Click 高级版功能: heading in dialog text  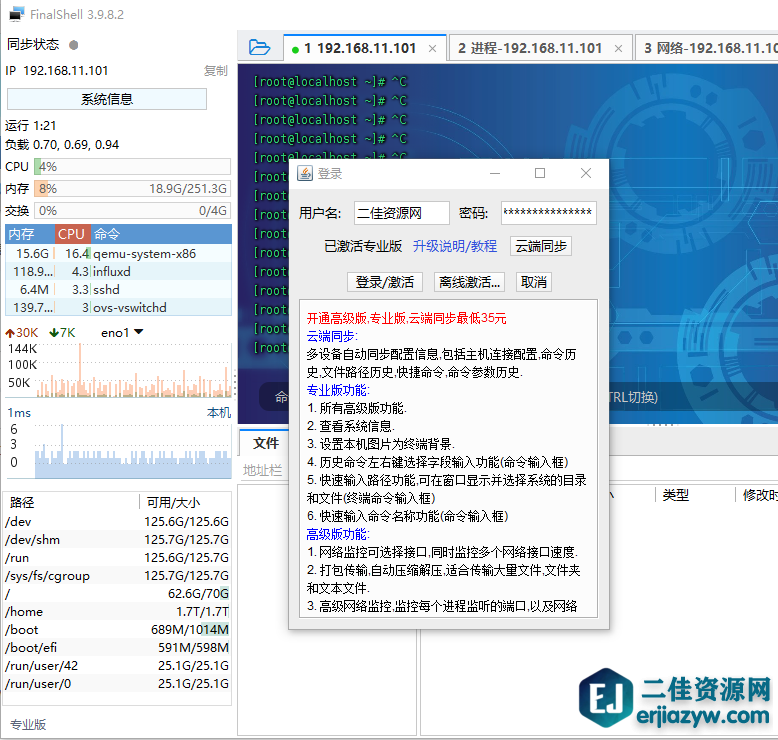click(x=338, y=535)
